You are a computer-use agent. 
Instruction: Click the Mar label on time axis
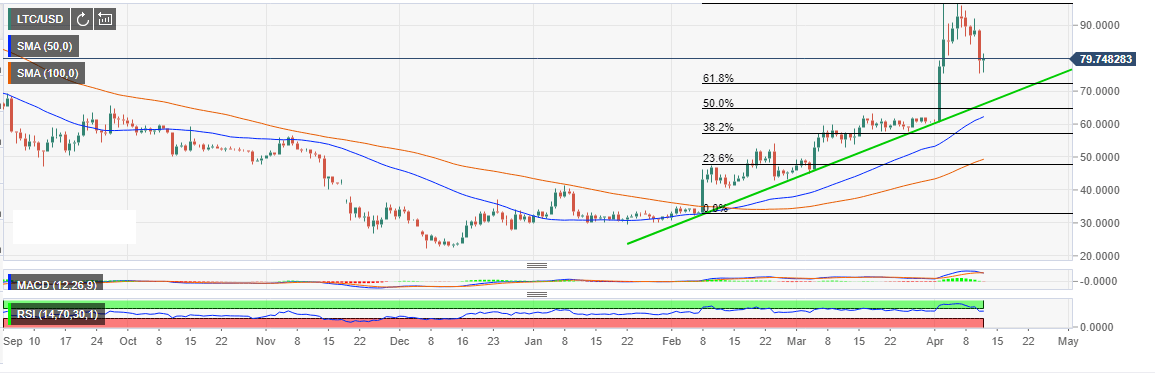(x=796, y=342)
